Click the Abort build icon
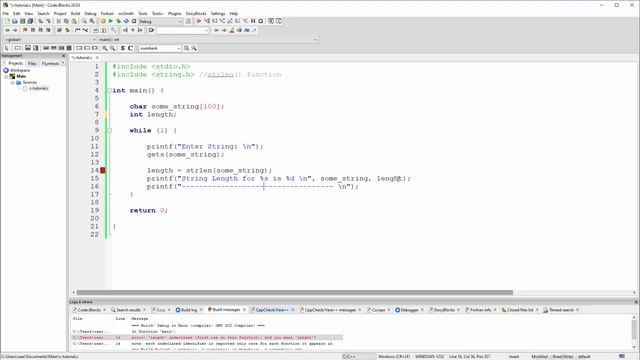640x360 pixels. pos(134,21)
